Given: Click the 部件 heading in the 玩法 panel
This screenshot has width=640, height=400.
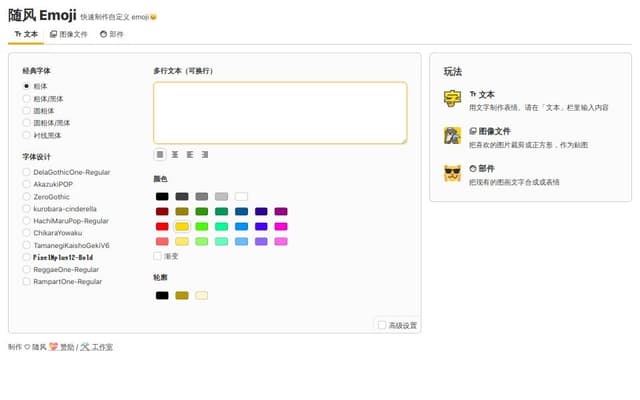Looking at the screenshot, I should 482,169.
